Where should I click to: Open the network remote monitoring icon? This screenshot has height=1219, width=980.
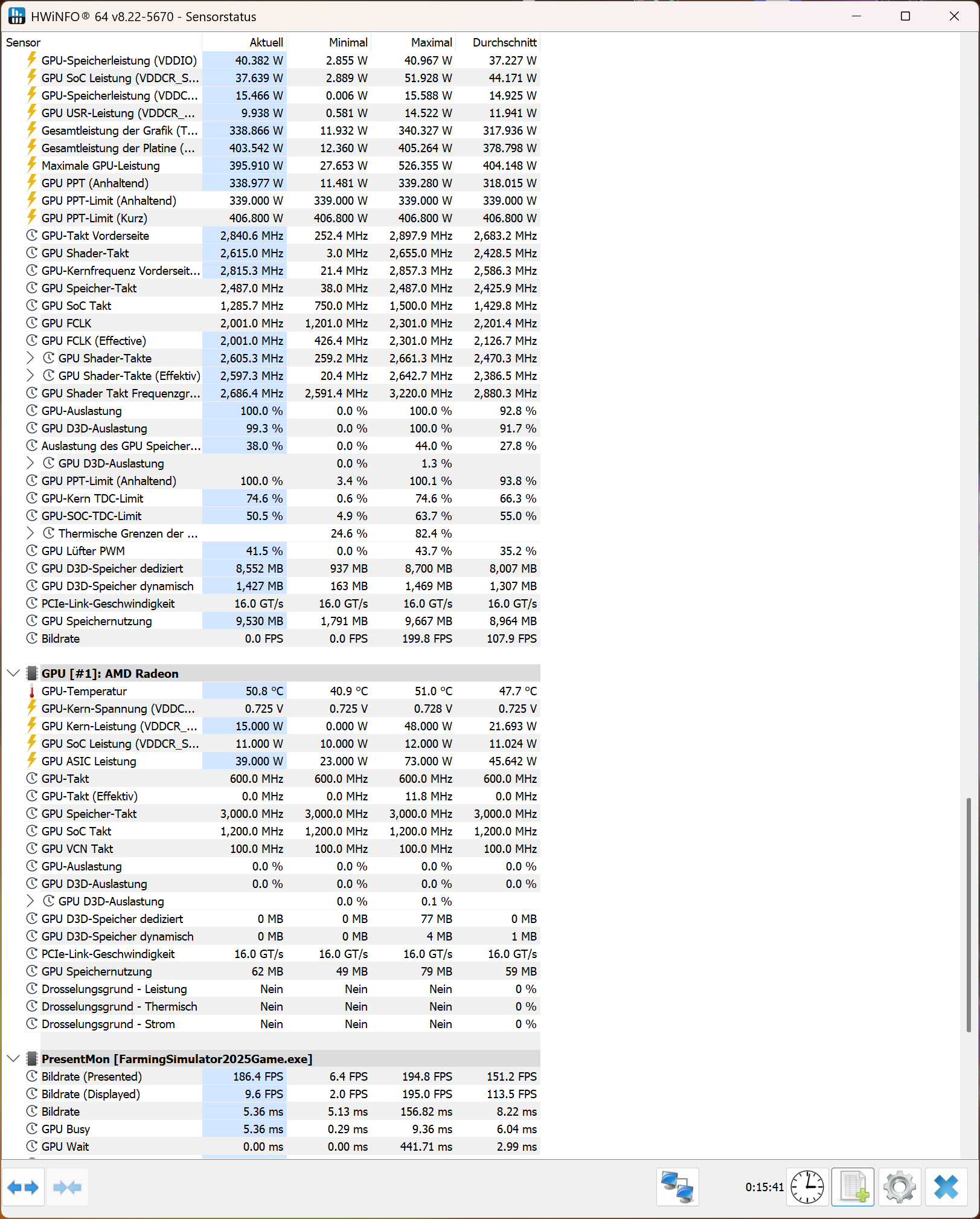pos(677,1187)
